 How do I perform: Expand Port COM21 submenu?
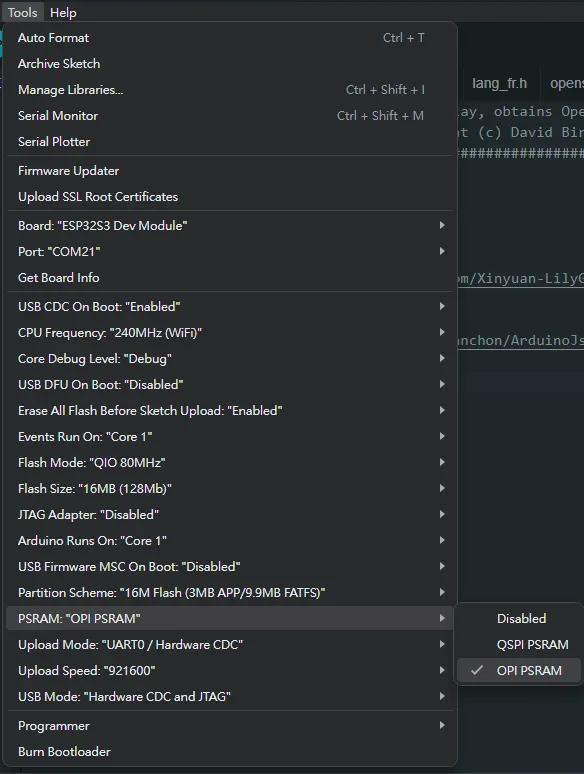[x=230, y=252]
